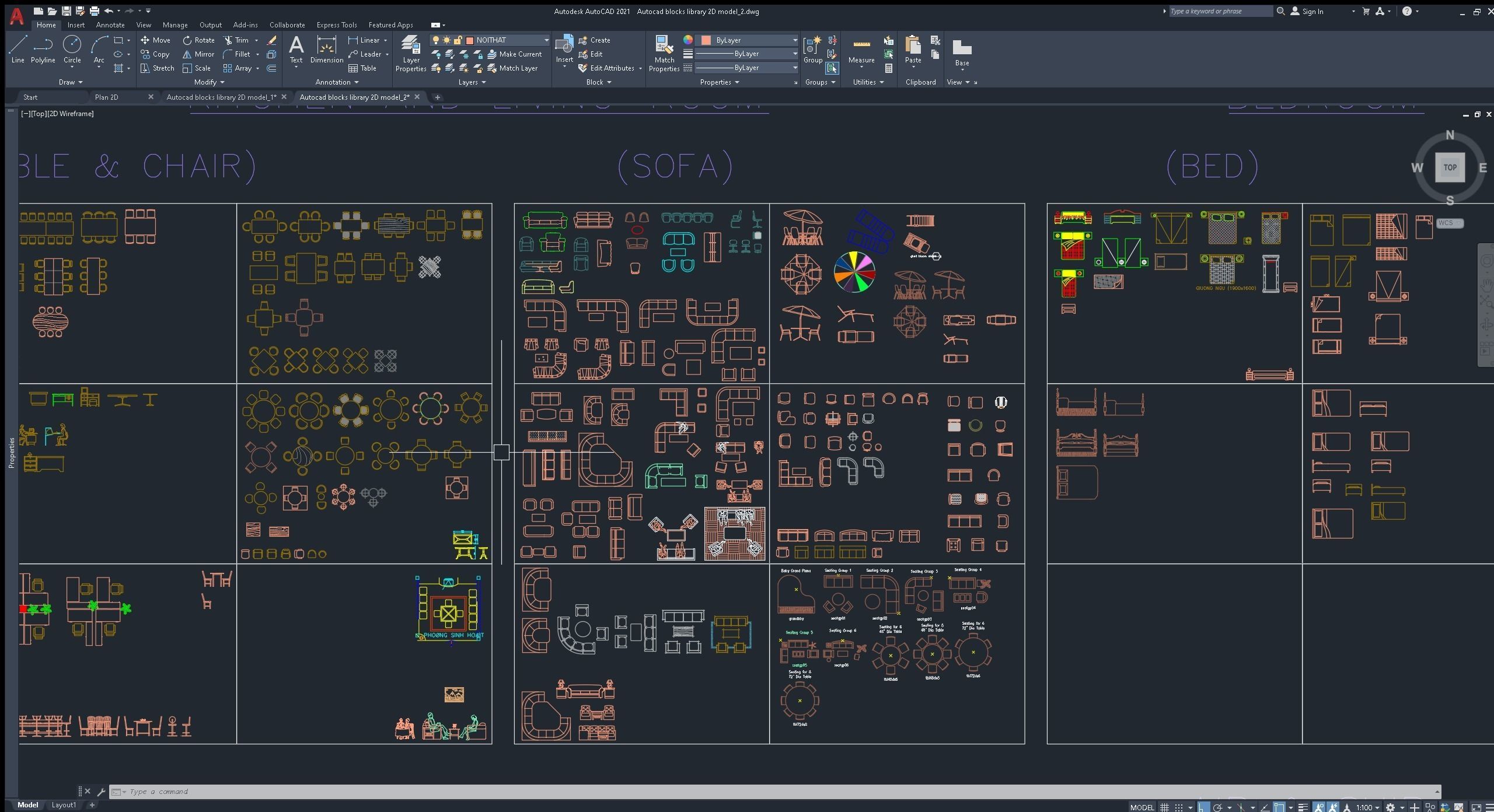Screen dimensions: 1494x812
Task: Toggle grid display in the status bar
Action: pos(1165,807)
